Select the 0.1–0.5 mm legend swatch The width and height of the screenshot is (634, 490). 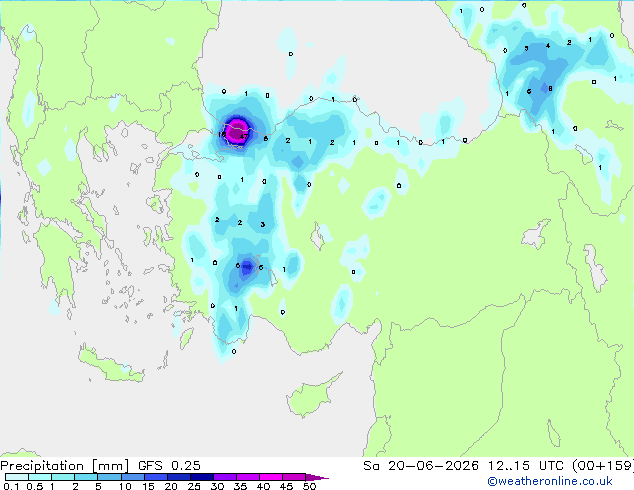click(x=17, y=477)
